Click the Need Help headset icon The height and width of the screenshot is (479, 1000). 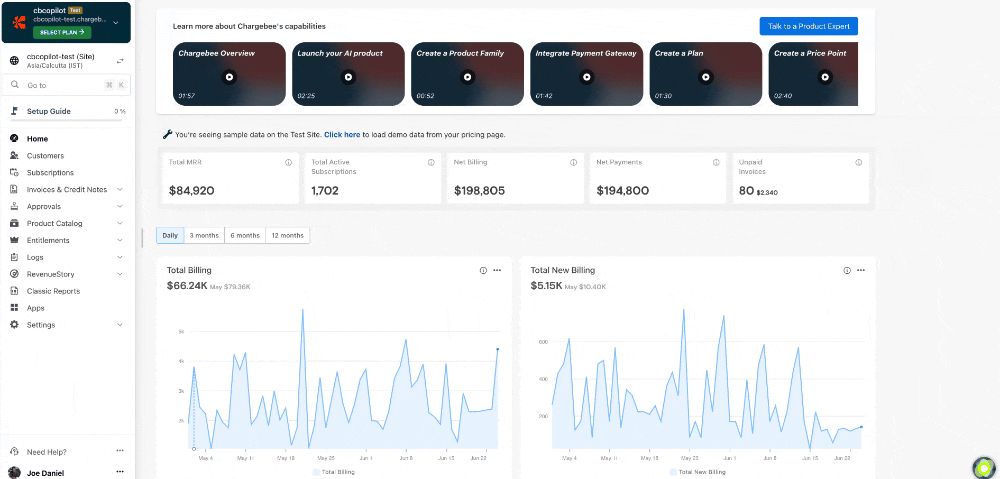coord(14,452)
